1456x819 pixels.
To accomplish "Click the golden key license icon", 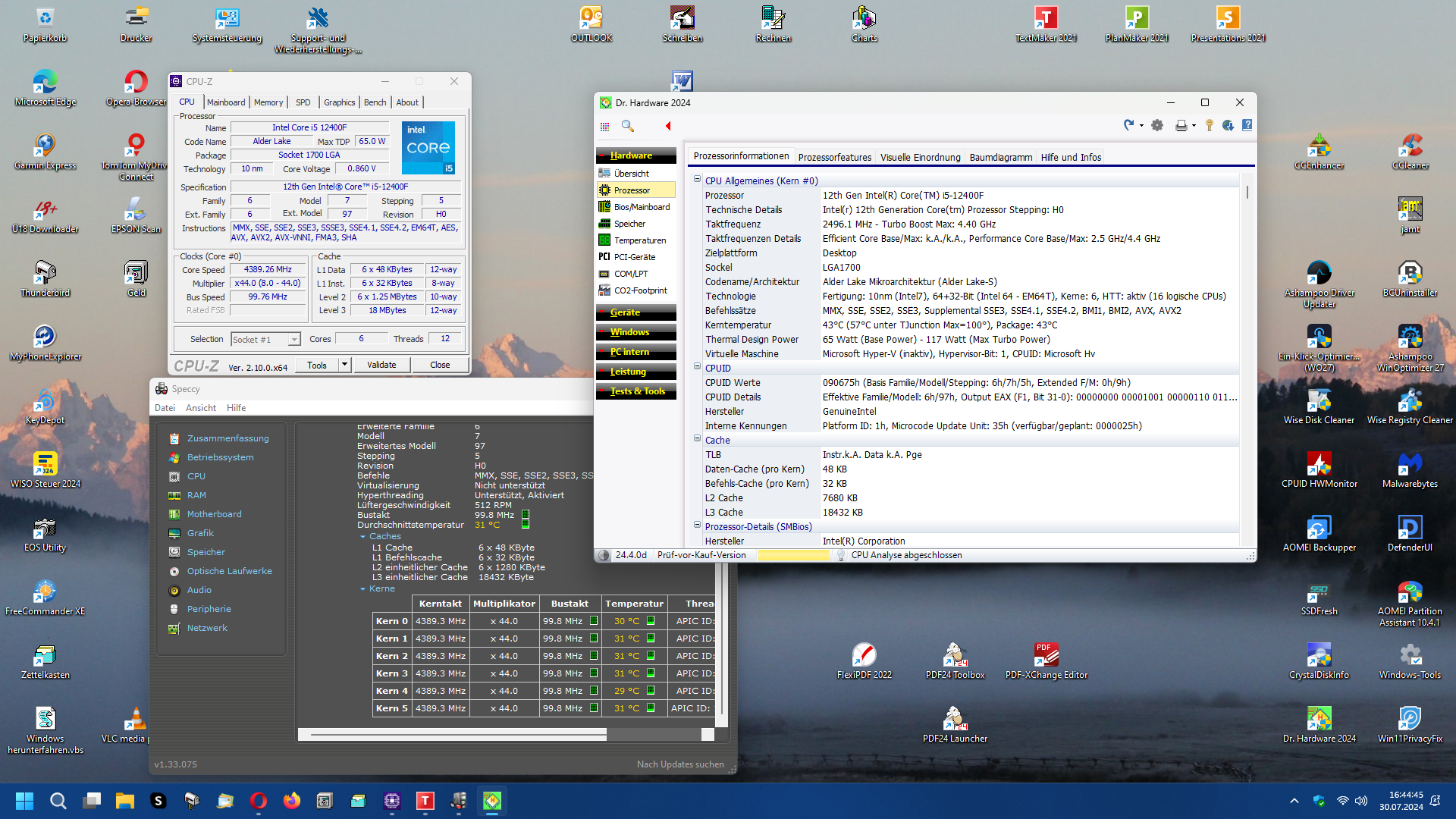I will (1210, 126).
